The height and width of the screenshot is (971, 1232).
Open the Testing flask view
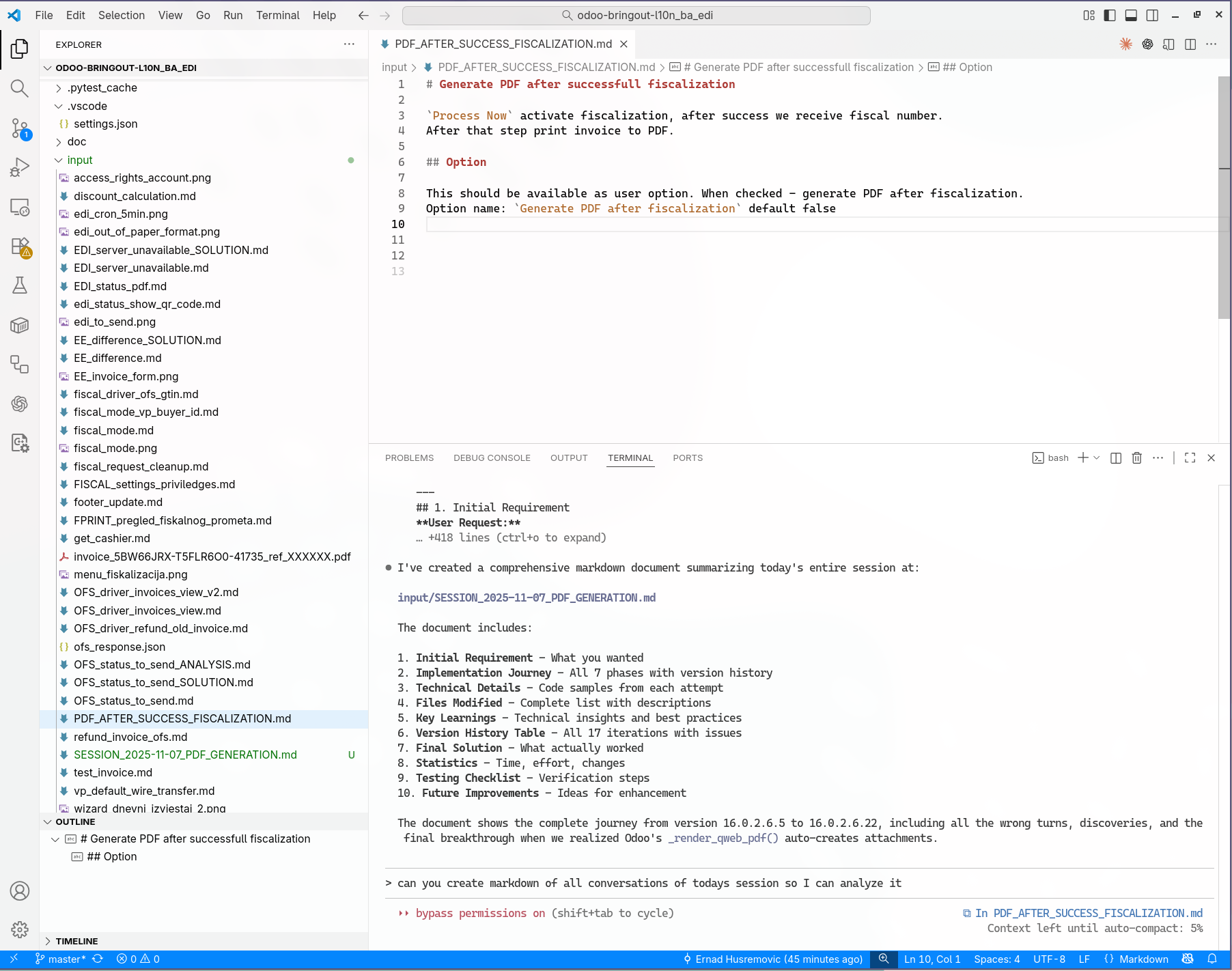click(x=20, y=285)
